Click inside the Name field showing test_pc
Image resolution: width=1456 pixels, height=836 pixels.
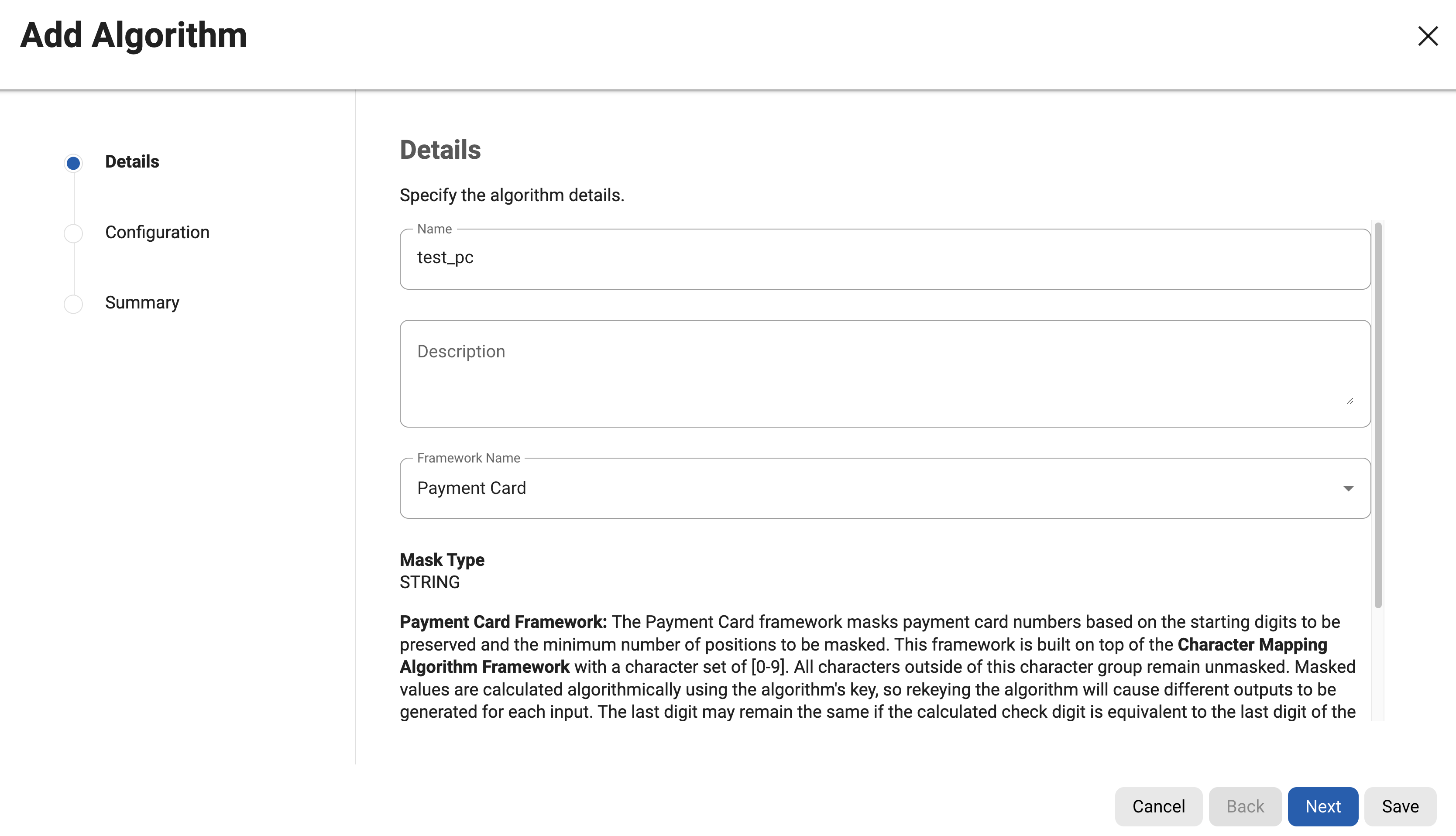point(689,257)
